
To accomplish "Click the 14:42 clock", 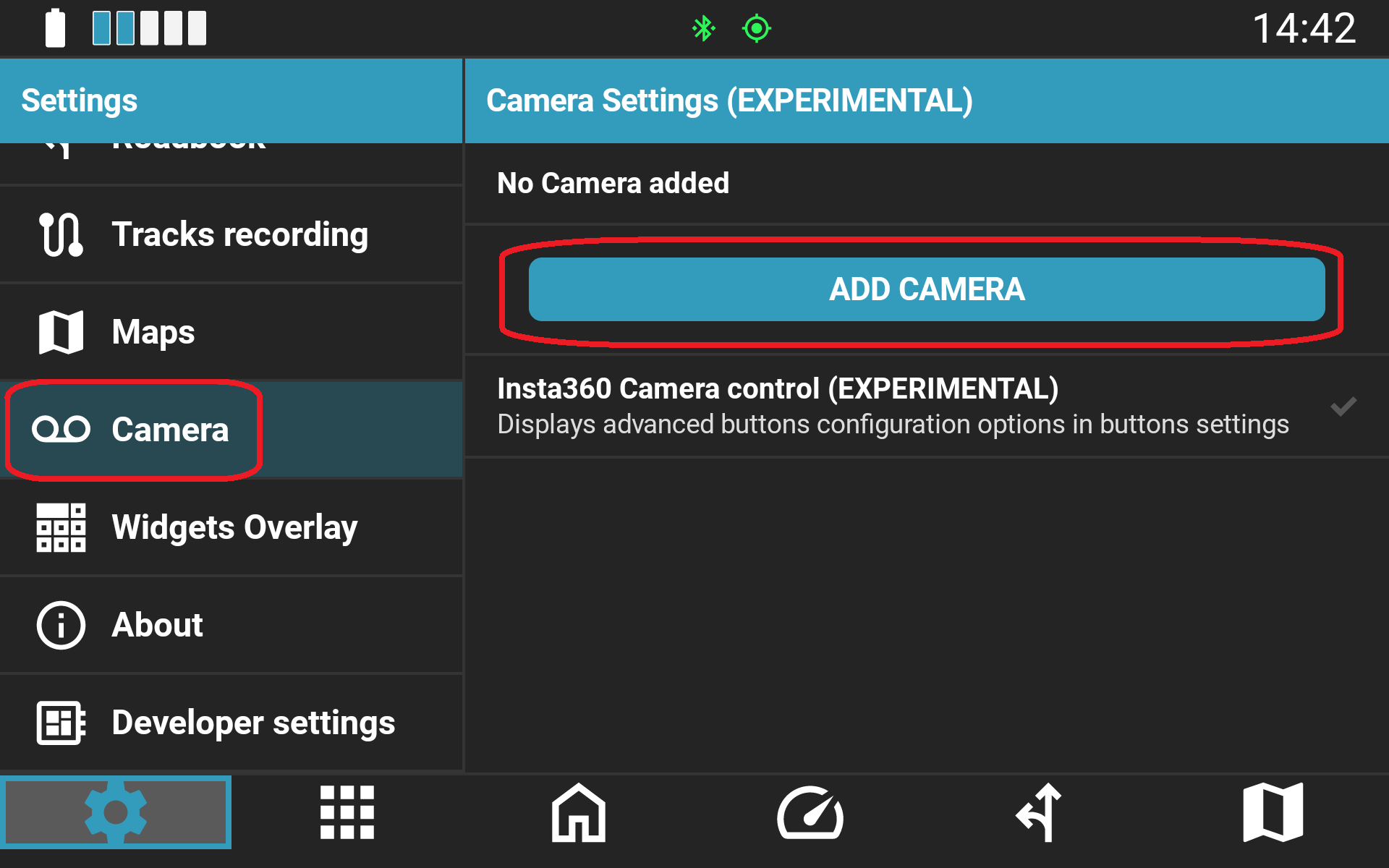I will coord(1304,29).
